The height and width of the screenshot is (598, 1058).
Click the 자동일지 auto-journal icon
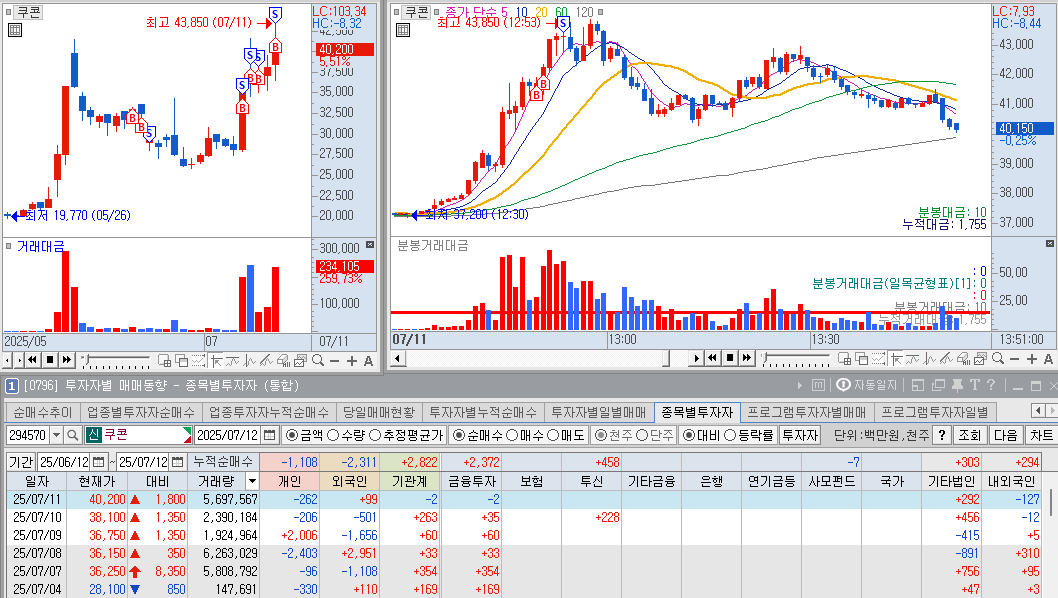[x=867, y=385]
